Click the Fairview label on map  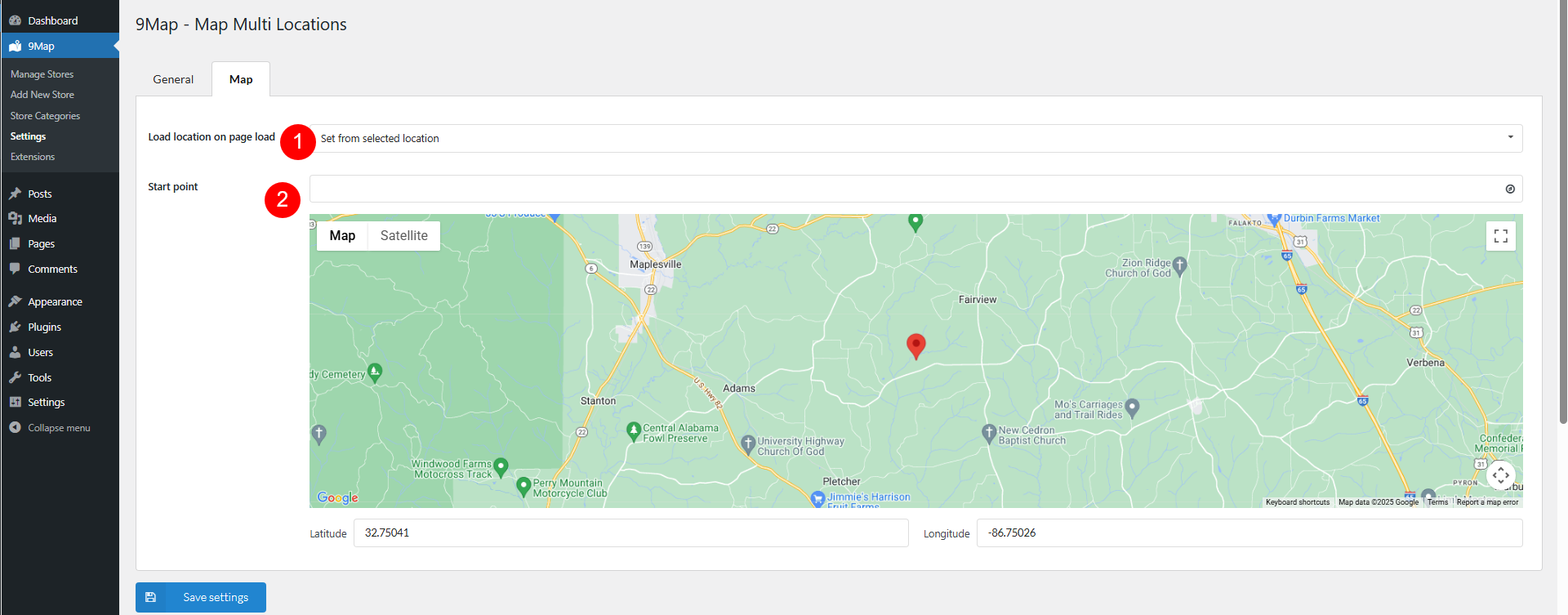pos(978,300)
